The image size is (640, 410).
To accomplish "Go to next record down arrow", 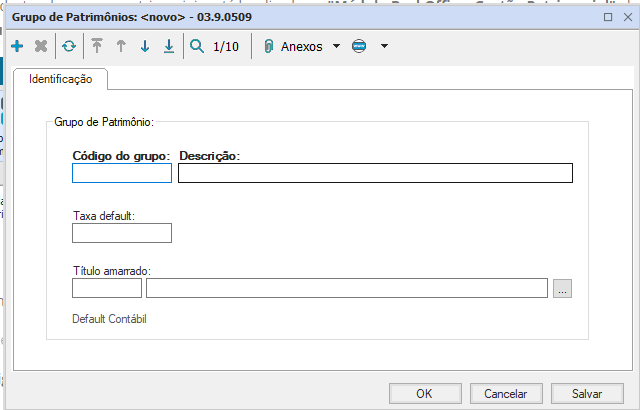I will pyautogui.click(x=145, y=46).
